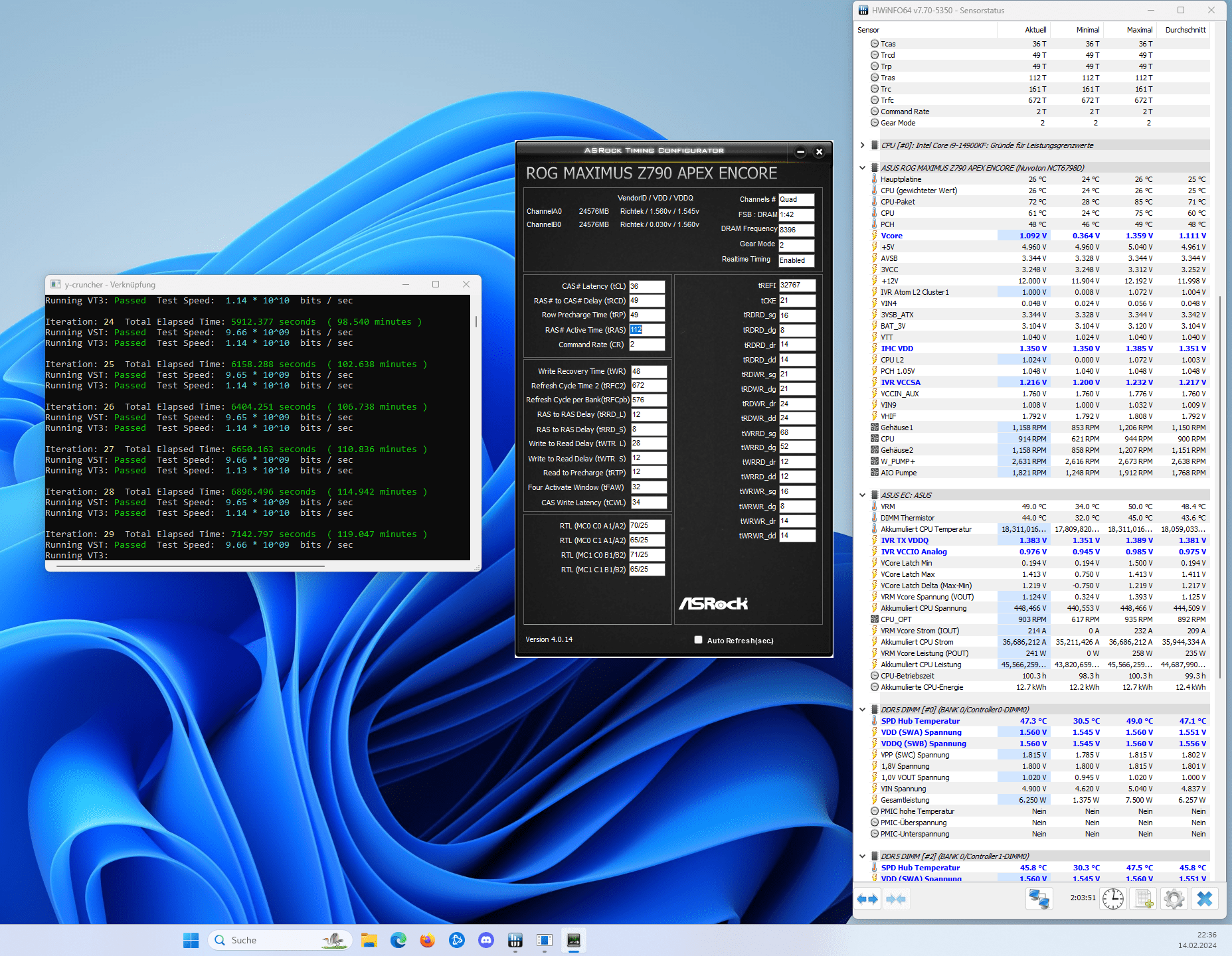Click the HWiNFO64 title bar icon
1232x956 pixels.
point(863,10)
